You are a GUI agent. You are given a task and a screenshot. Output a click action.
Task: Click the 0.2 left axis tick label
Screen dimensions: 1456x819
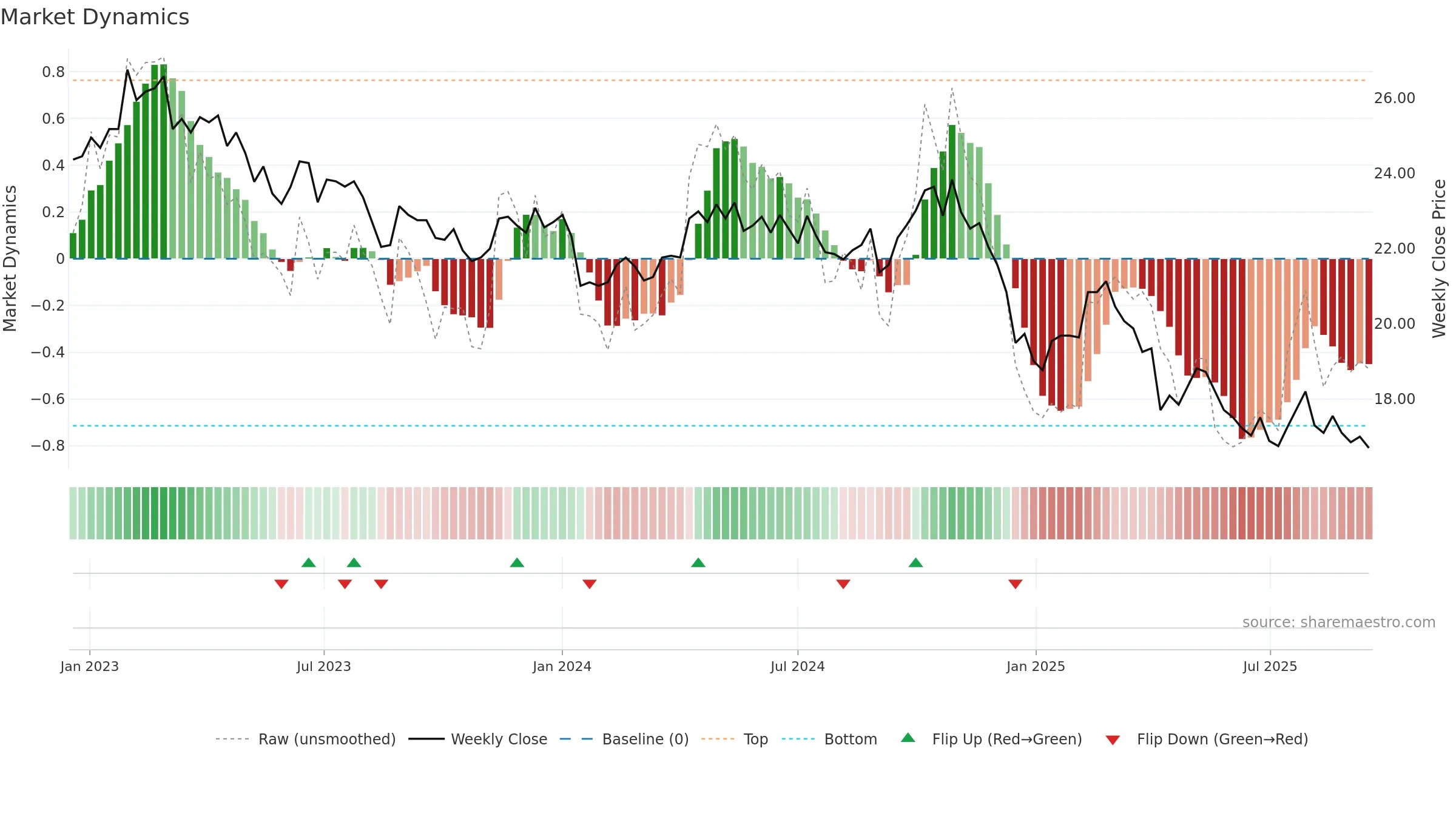pyautogui.click(x=53, y=212)
